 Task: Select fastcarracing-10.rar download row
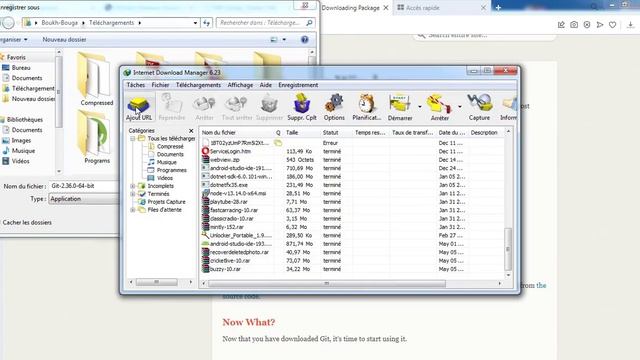353,210
